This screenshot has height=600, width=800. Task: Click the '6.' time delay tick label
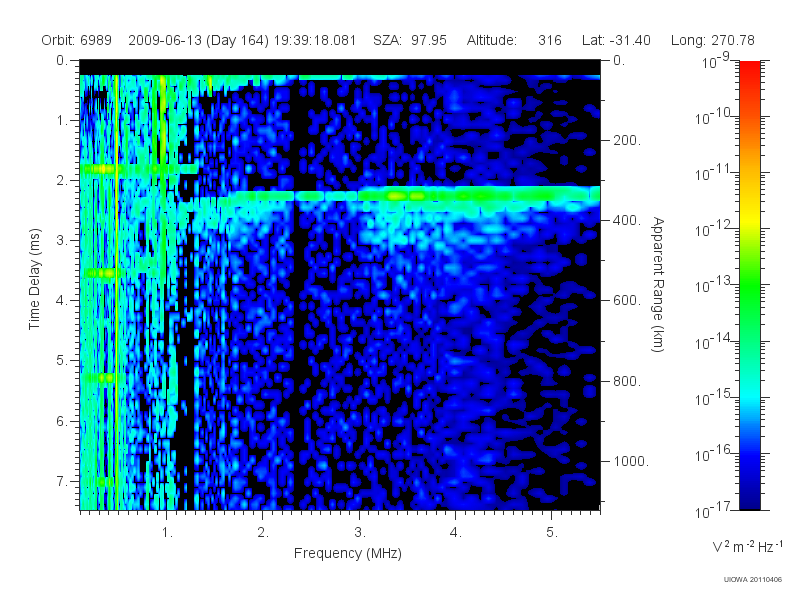click(62, 421)
